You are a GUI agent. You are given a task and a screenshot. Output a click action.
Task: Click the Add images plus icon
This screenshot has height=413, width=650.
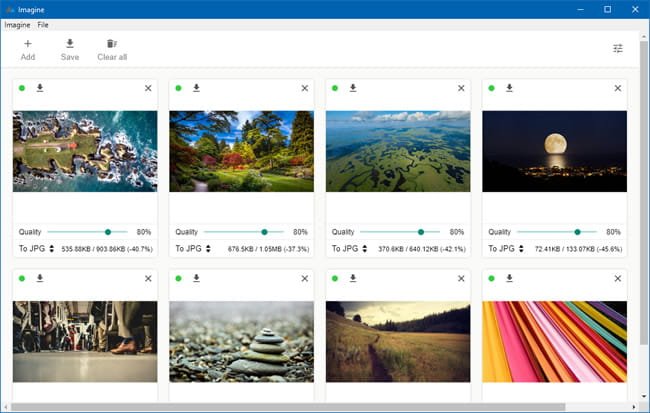[27, 44]
